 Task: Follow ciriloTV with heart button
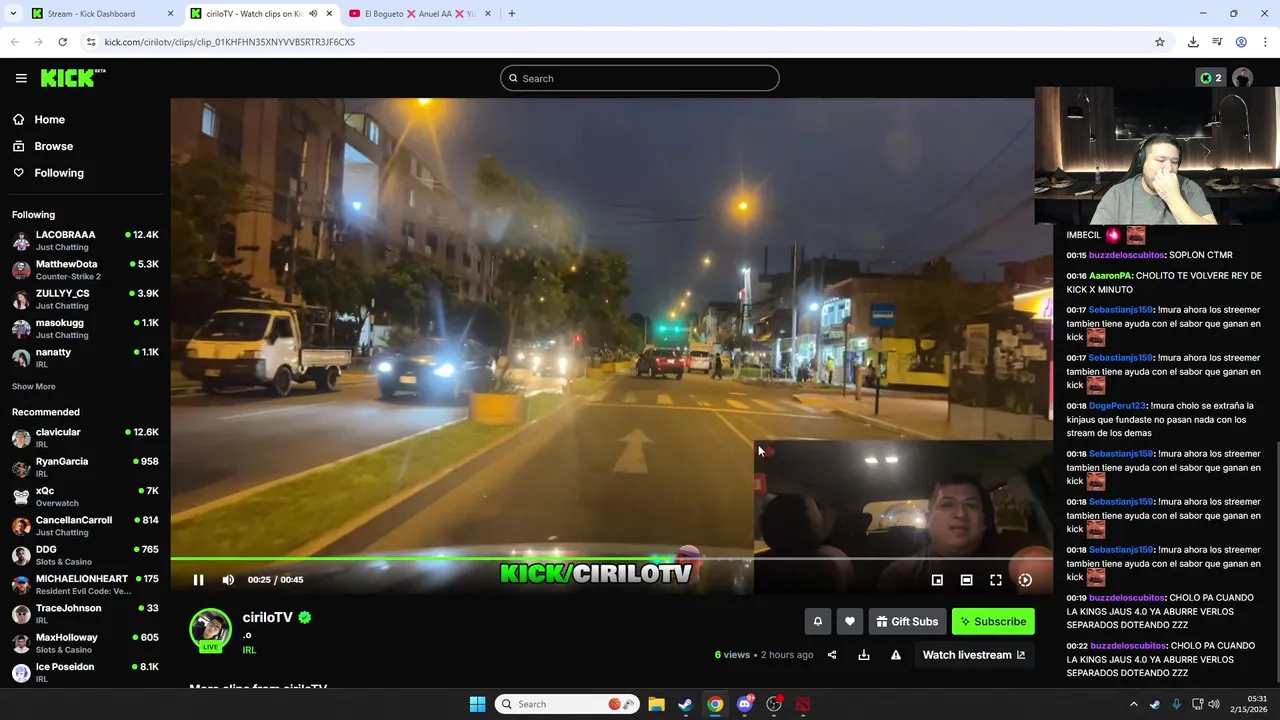point(849,622)
